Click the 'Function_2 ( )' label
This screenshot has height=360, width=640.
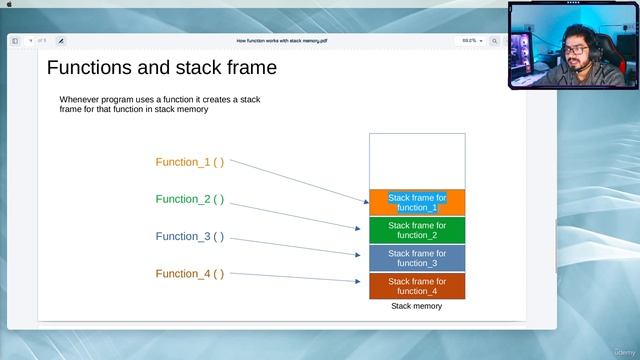[190, 199]
